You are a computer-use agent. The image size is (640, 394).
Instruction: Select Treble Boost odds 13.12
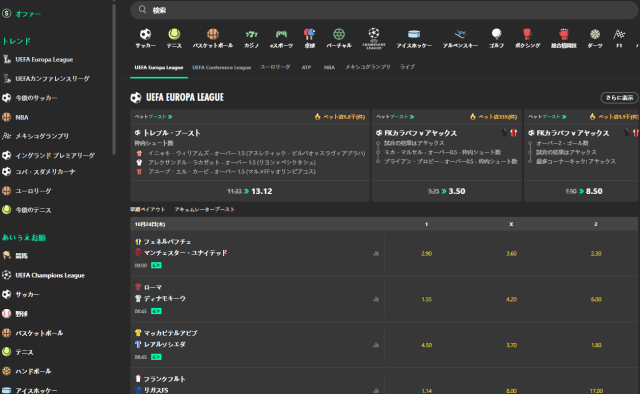tap(250, 191)
